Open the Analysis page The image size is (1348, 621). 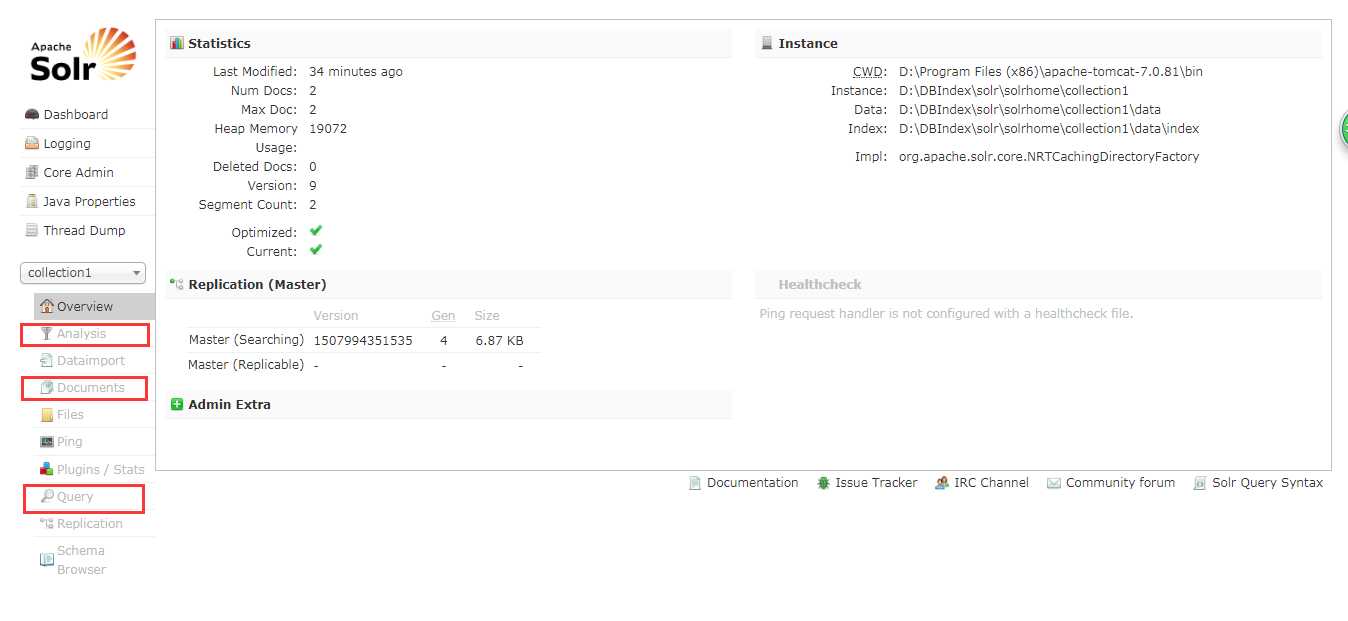tap(95, 333)
